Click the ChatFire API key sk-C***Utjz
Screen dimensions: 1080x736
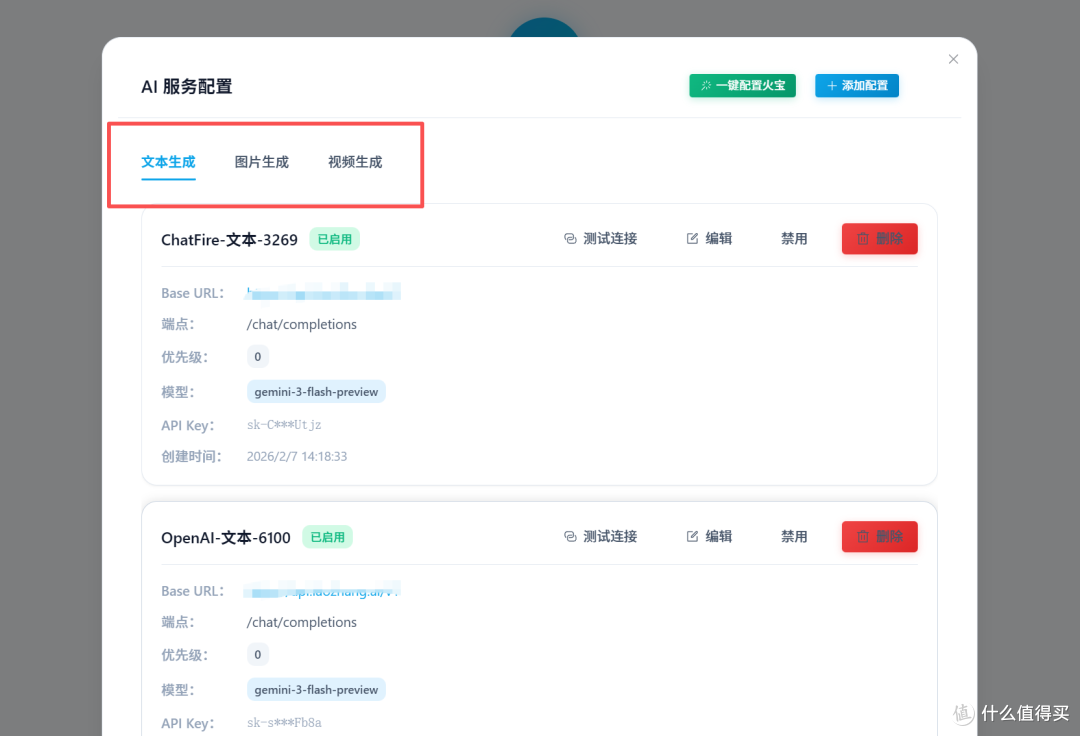284,425
